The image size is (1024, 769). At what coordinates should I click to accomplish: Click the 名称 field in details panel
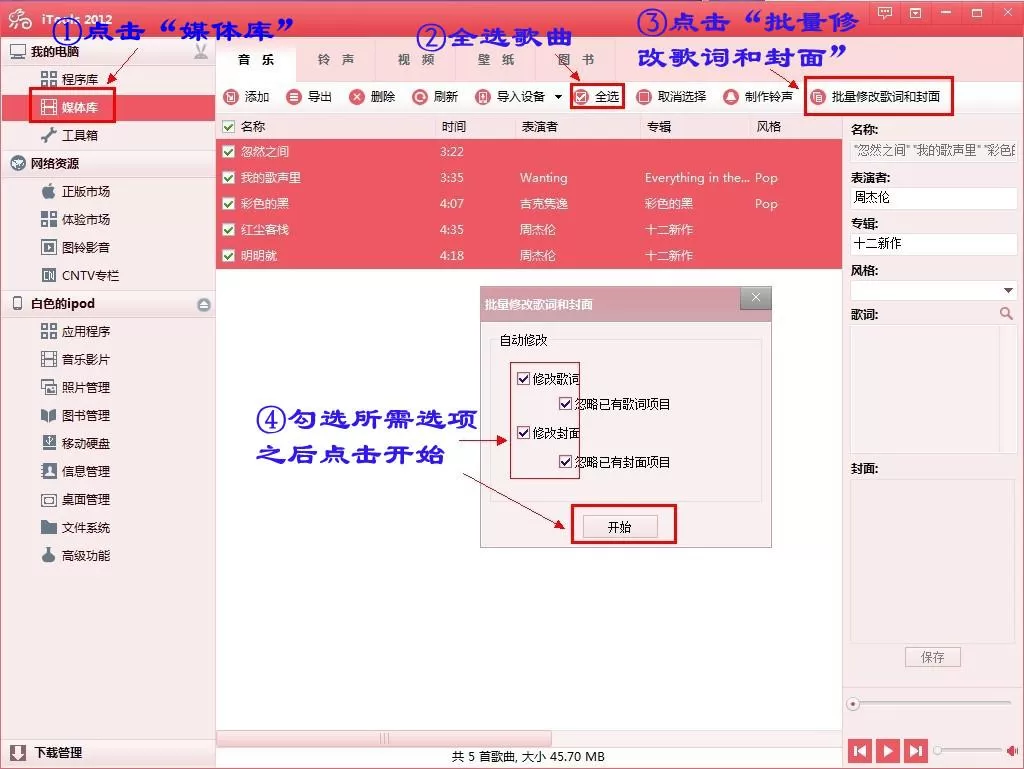(x=933, y=150)
